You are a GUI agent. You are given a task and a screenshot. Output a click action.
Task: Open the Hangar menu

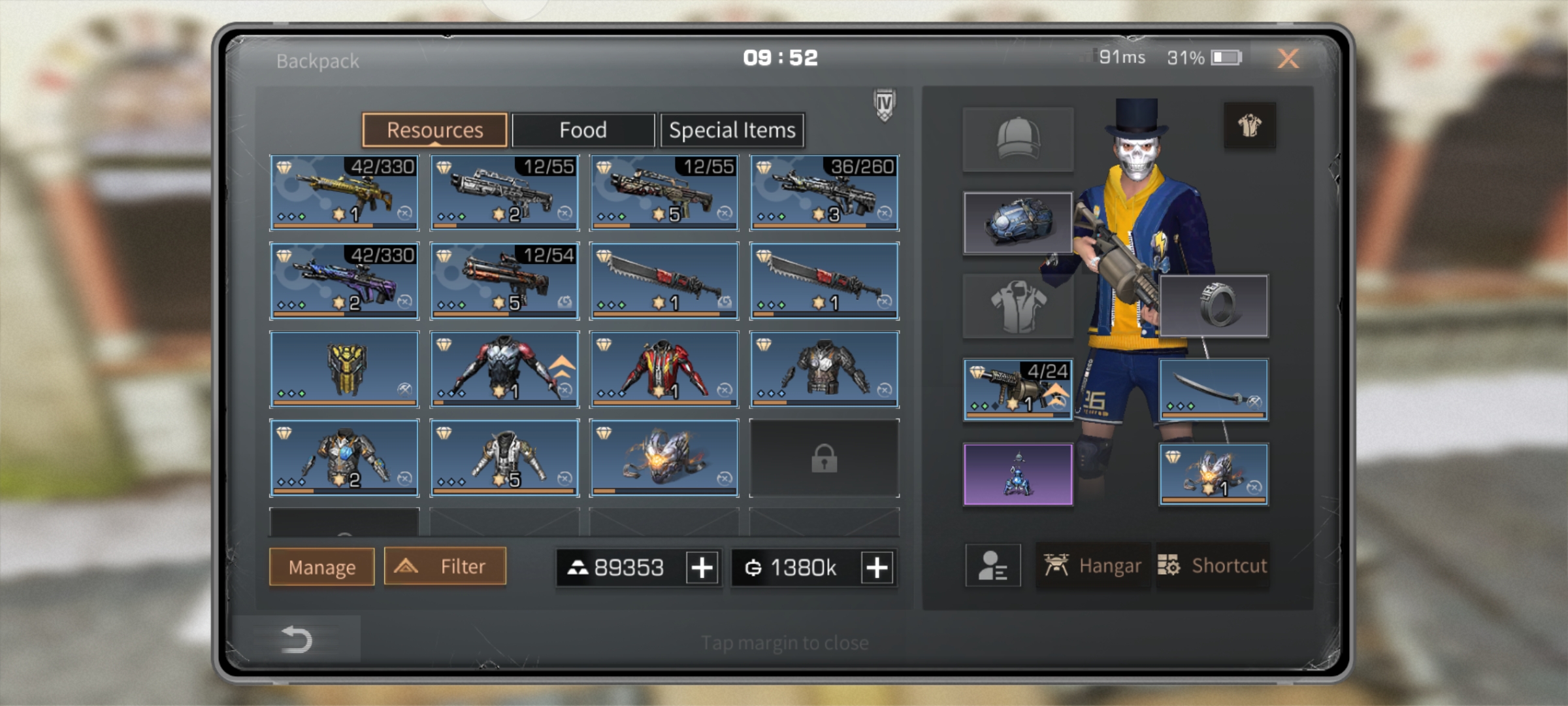coord(1093,565)
